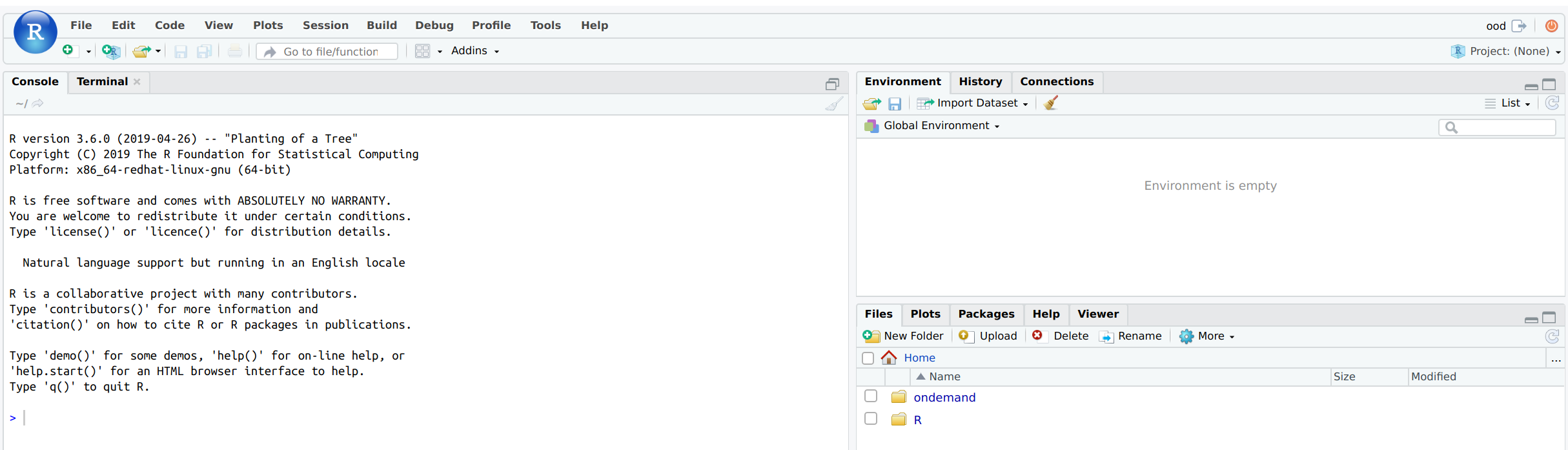The height and width of the screenshot is (450, 1568).
Task: Clear console with broom icon
Action: pyautogui.click(x=833, y=103)
